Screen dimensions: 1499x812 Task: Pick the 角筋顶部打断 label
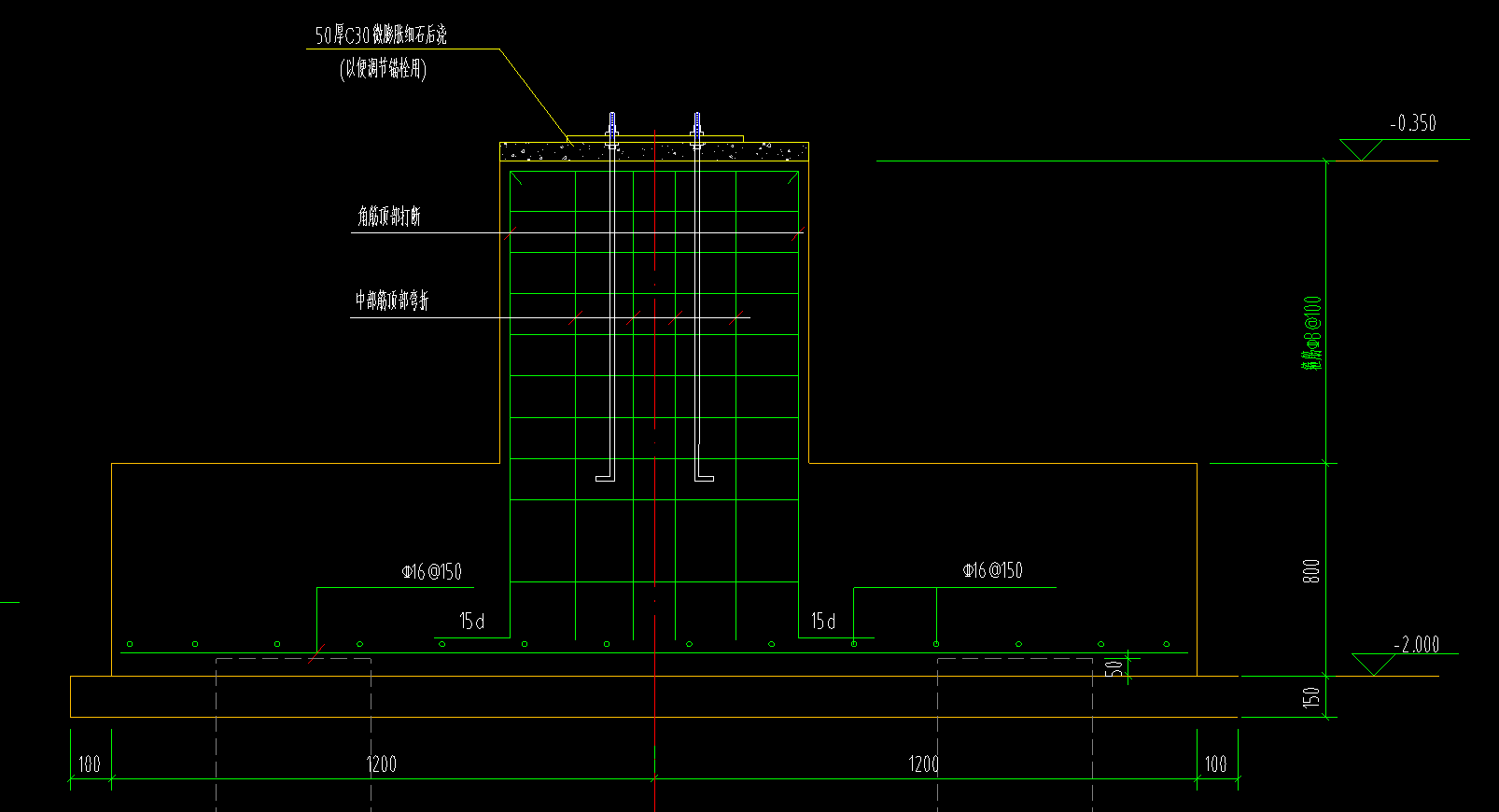coord(389,217)
